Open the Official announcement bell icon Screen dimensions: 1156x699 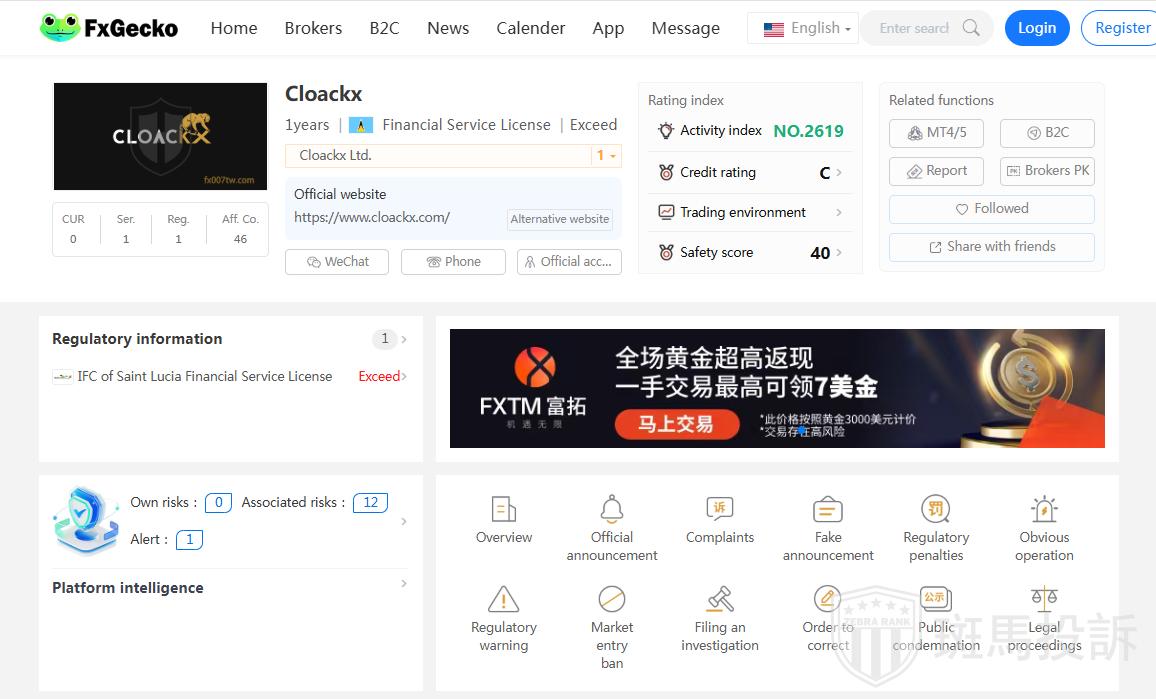pyautogui.click(x=612, y=509)
